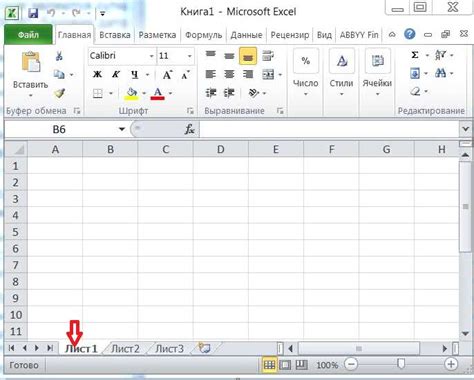This screenshot has width=474, height=380.
Task: Switch to Page Layout view
Action: (285, 365)
